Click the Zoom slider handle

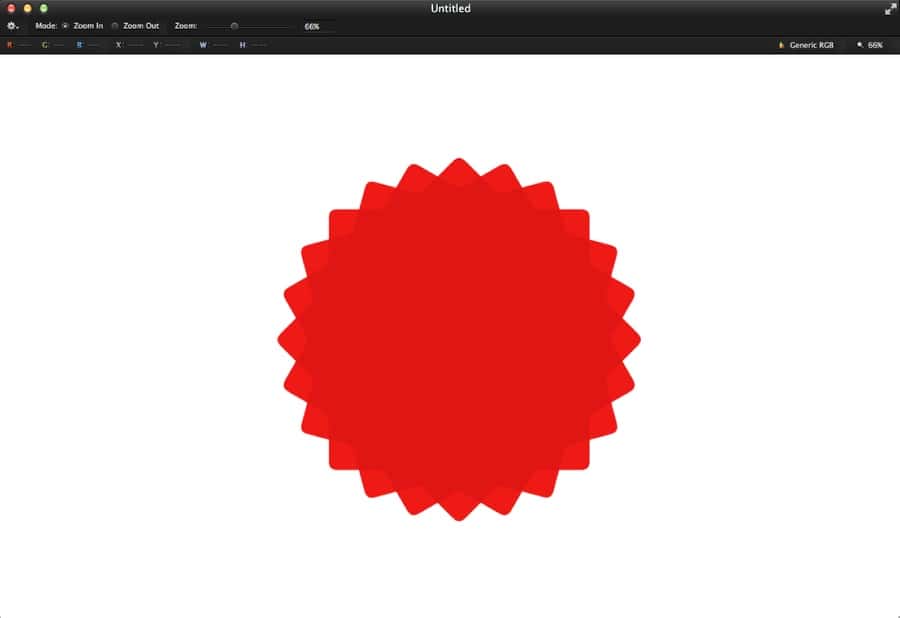234,26
